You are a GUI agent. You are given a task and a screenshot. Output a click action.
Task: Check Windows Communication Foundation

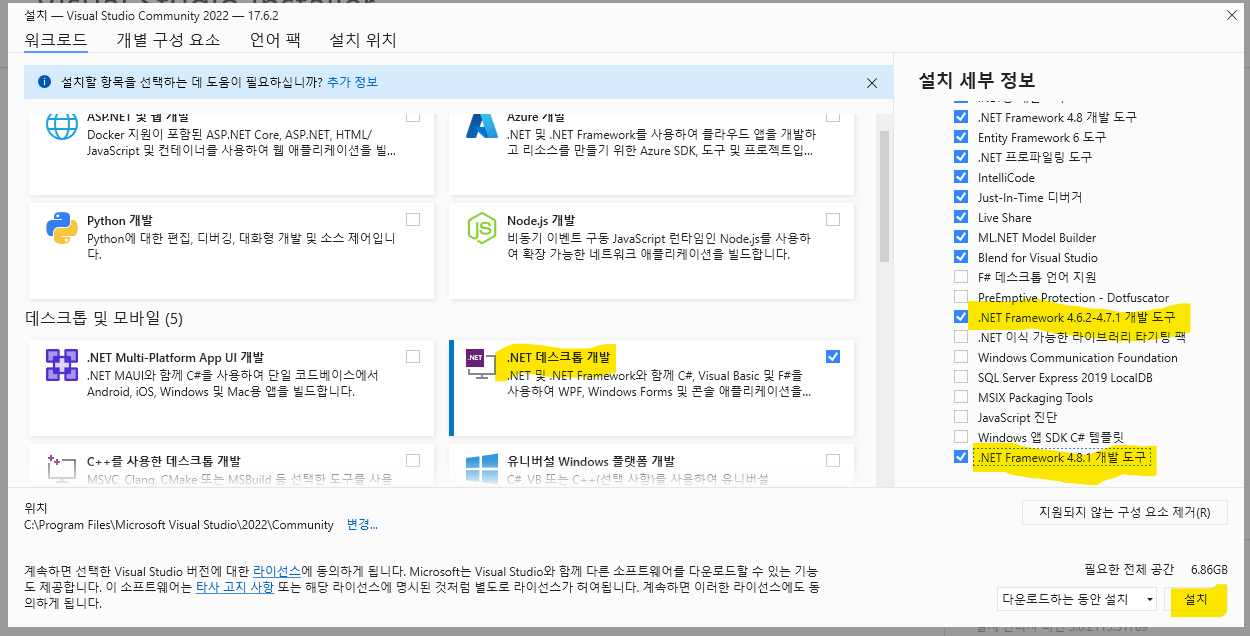tap(961, 357)
